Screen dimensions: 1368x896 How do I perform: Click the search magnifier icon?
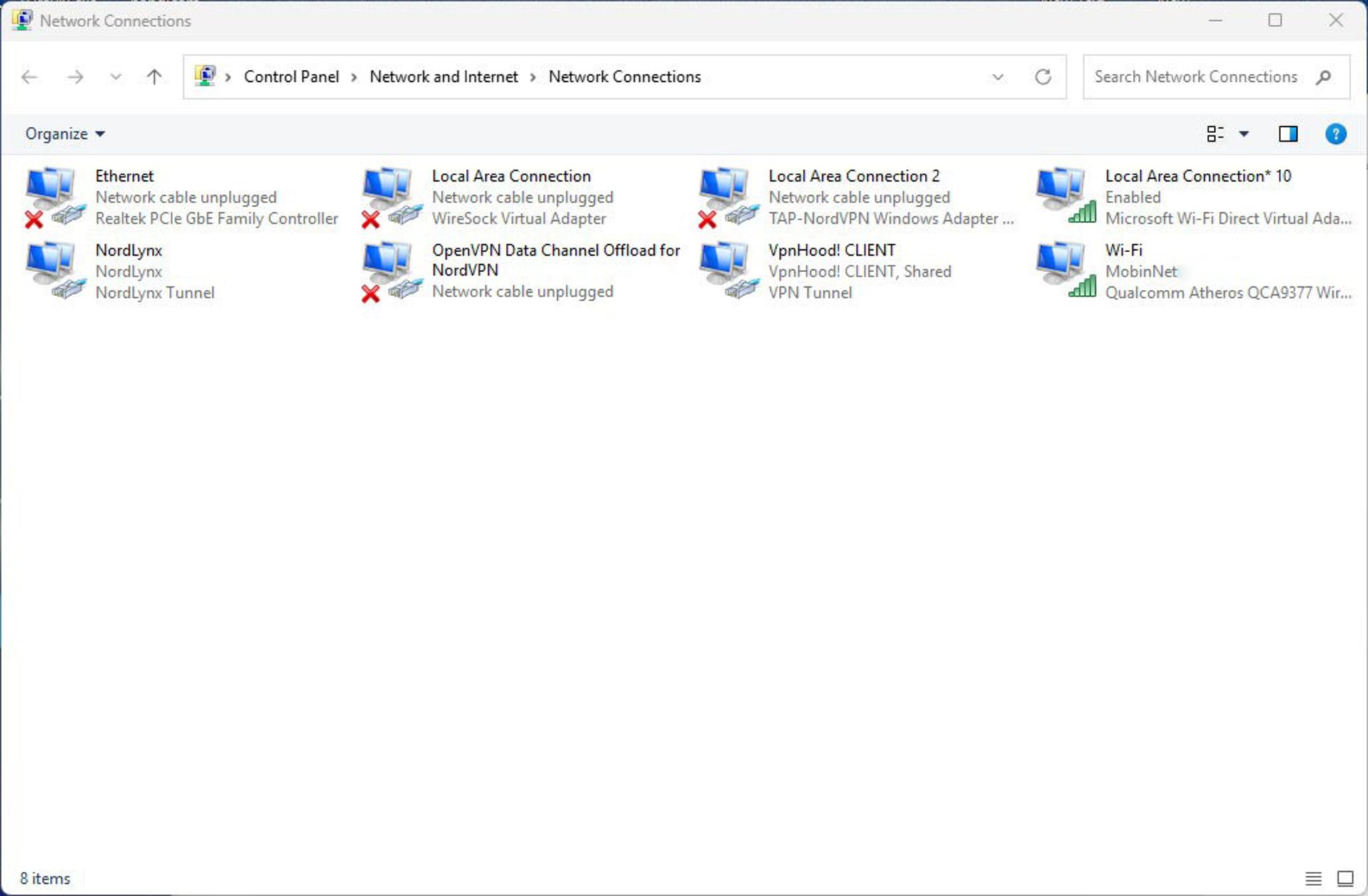click(x=1323, y=77)
